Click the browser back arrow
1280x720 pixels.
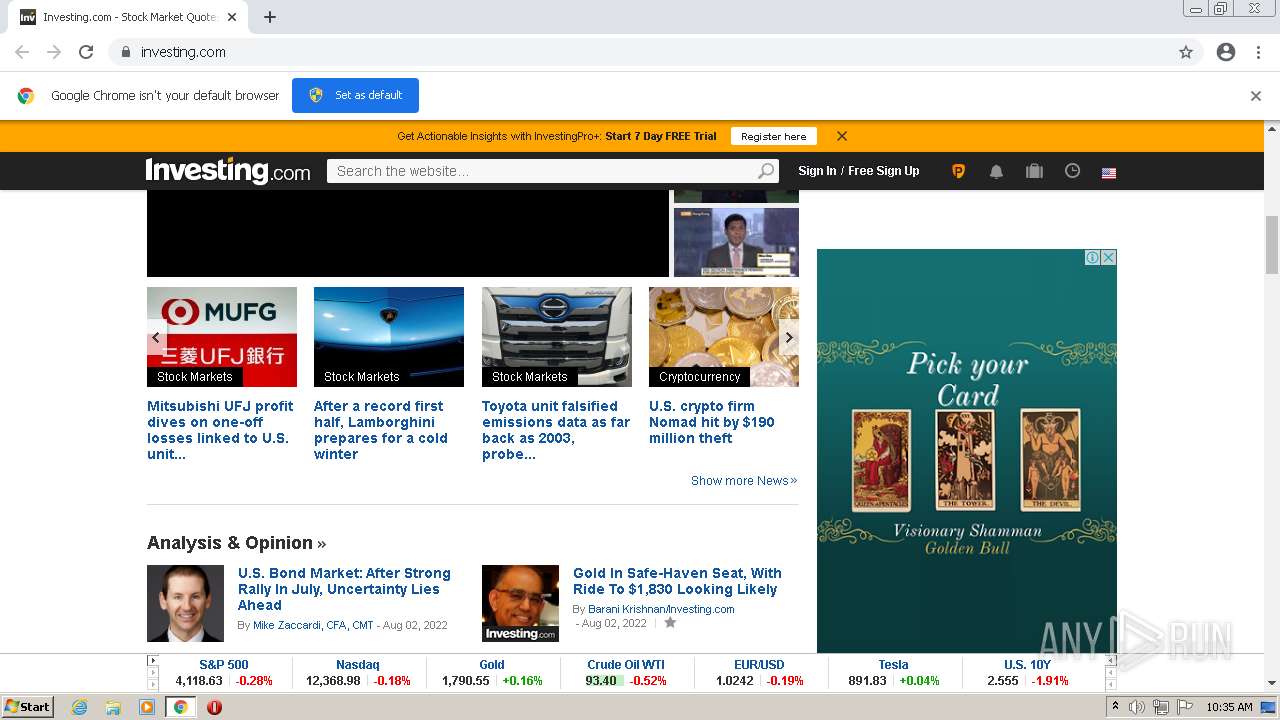(x=22, y=52)
